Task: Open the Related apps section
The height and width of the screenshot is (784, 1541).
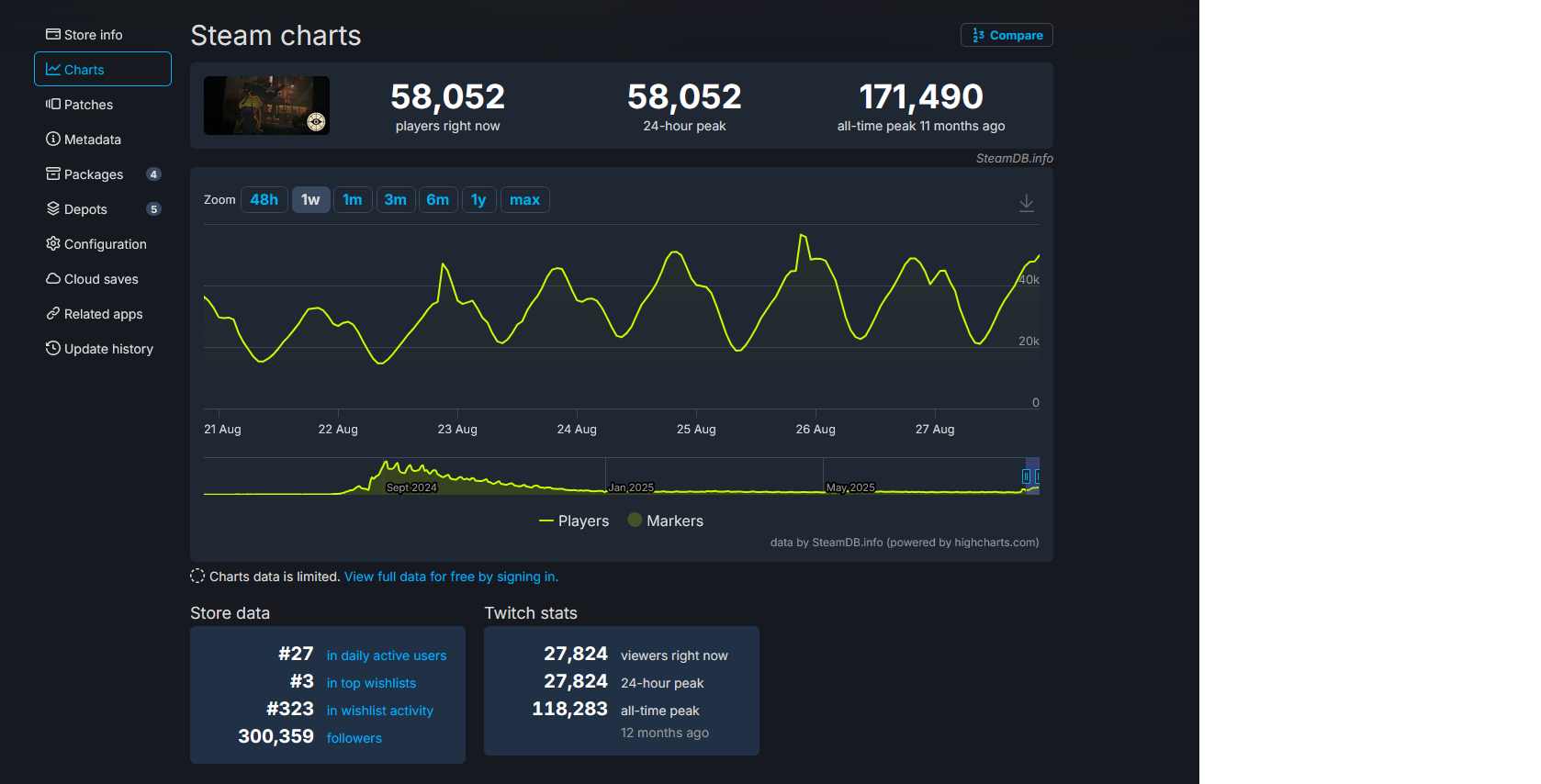Action: coord(103,314)
